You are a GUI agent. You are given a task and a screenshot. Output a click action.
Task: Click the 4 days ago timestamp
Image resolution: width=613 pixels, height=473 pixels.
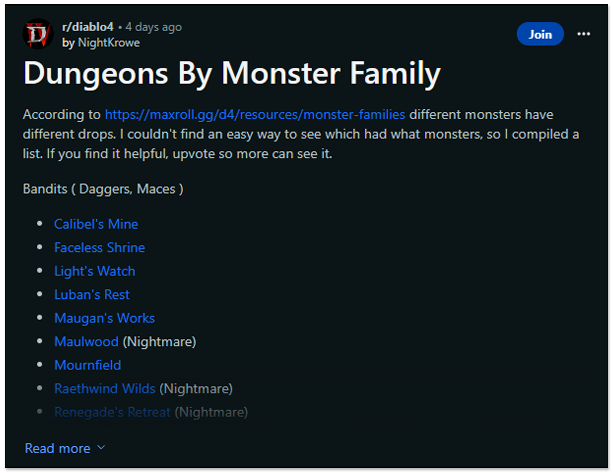coord(154,26)
